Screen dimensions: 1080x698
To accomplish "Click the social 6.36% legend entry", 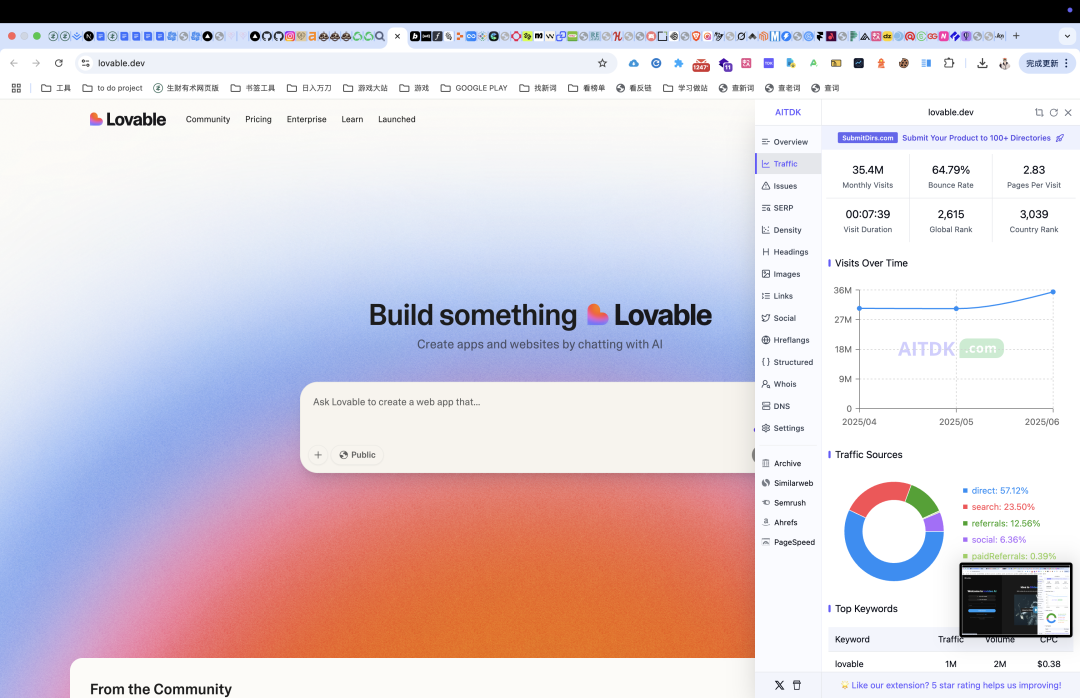I will click(x=995, y=540).
